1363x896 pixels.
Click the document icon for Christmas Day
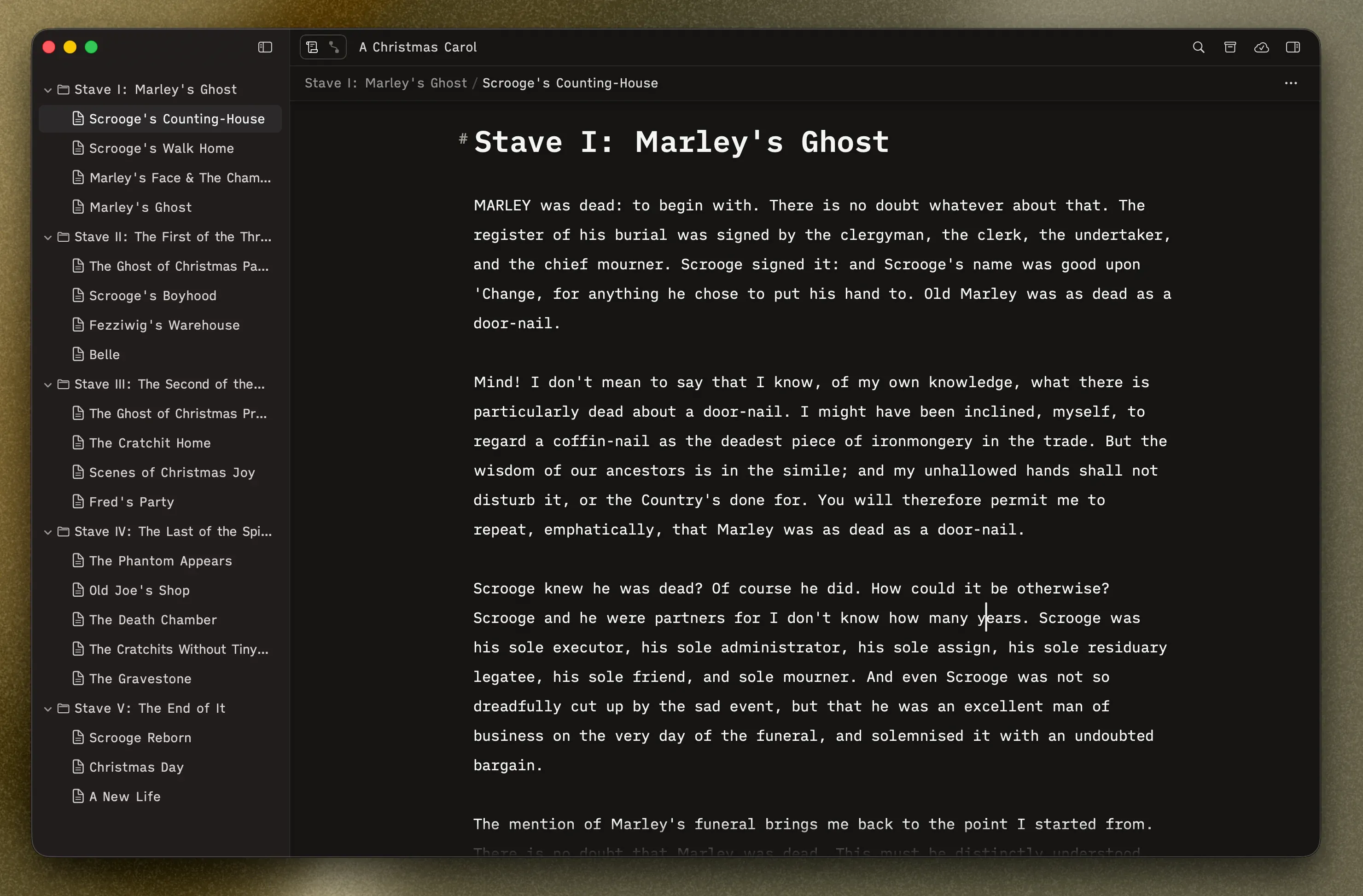78,767
